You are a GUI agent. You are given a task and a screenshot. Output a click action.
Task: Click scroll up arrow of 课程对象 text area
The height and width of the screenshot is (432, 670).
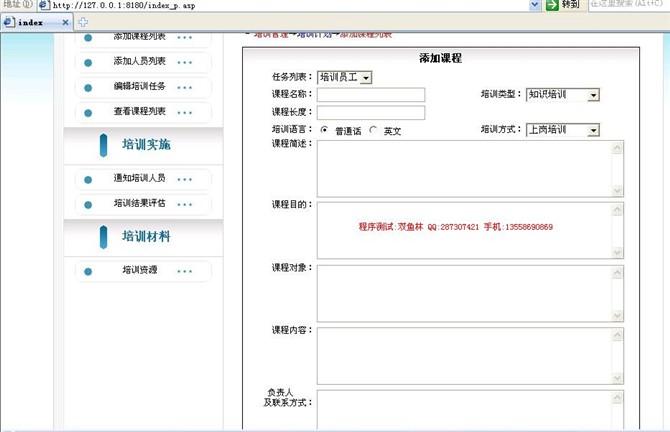[x=617, y=273]
